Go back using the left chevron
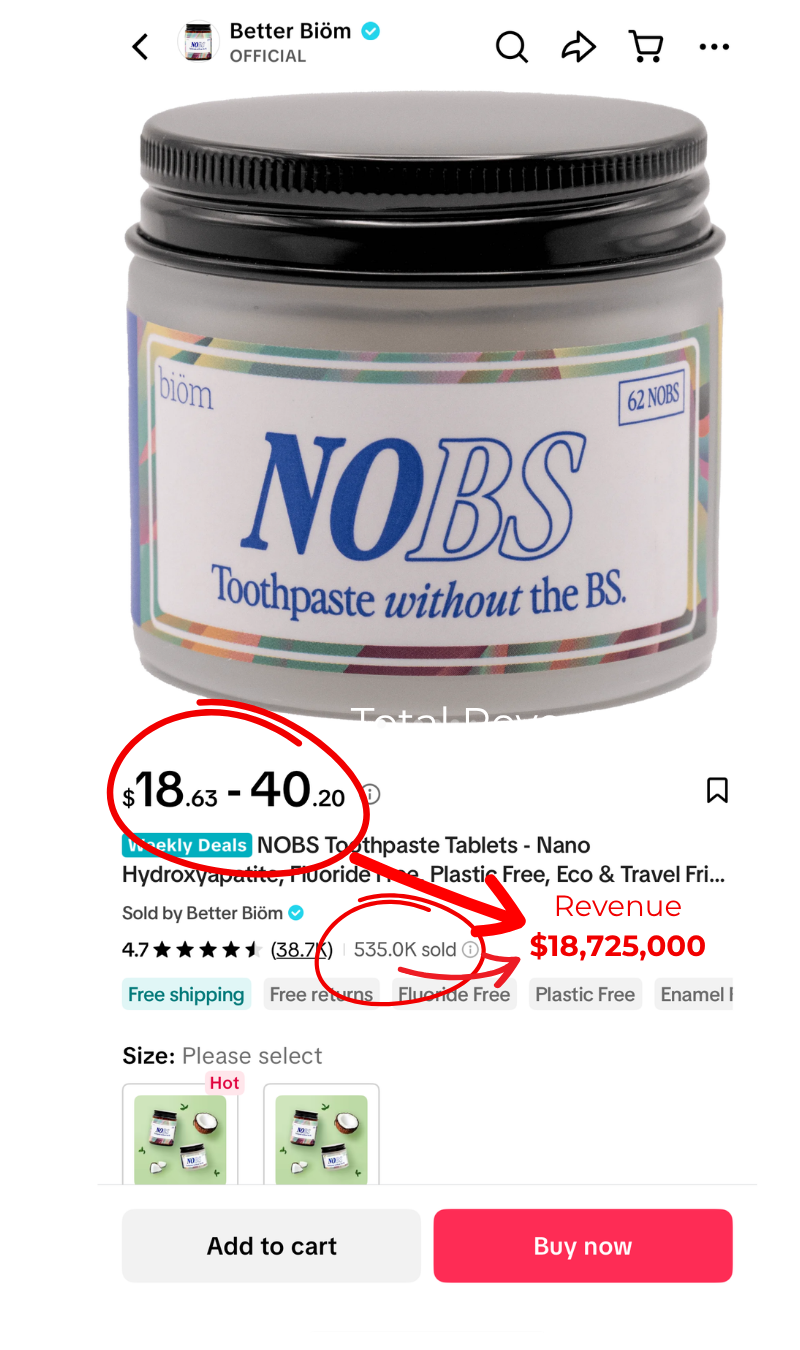The image size is (800, 1350). [140, 46]
